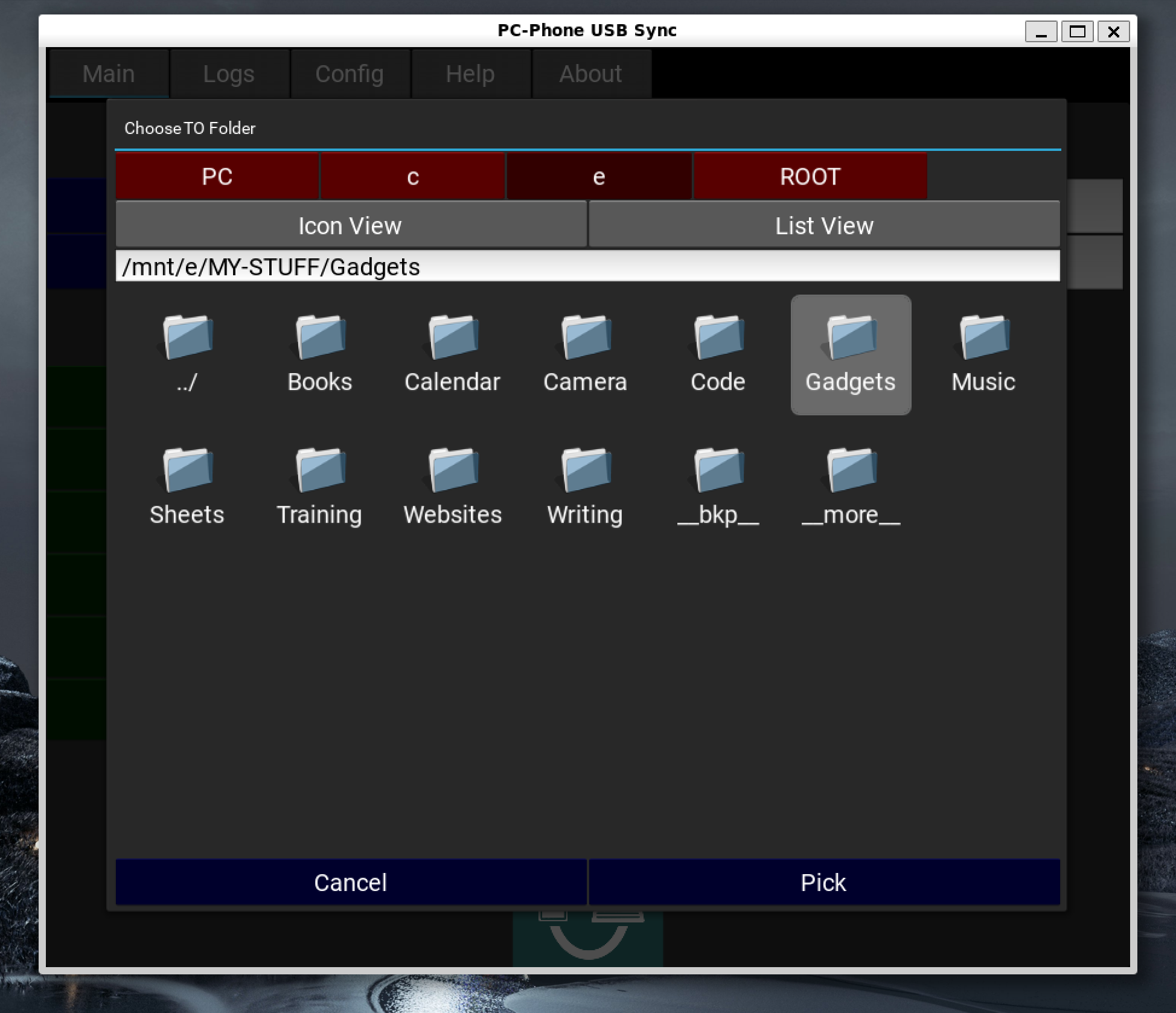Go up via the ../ parent folder

pos(187,354)
